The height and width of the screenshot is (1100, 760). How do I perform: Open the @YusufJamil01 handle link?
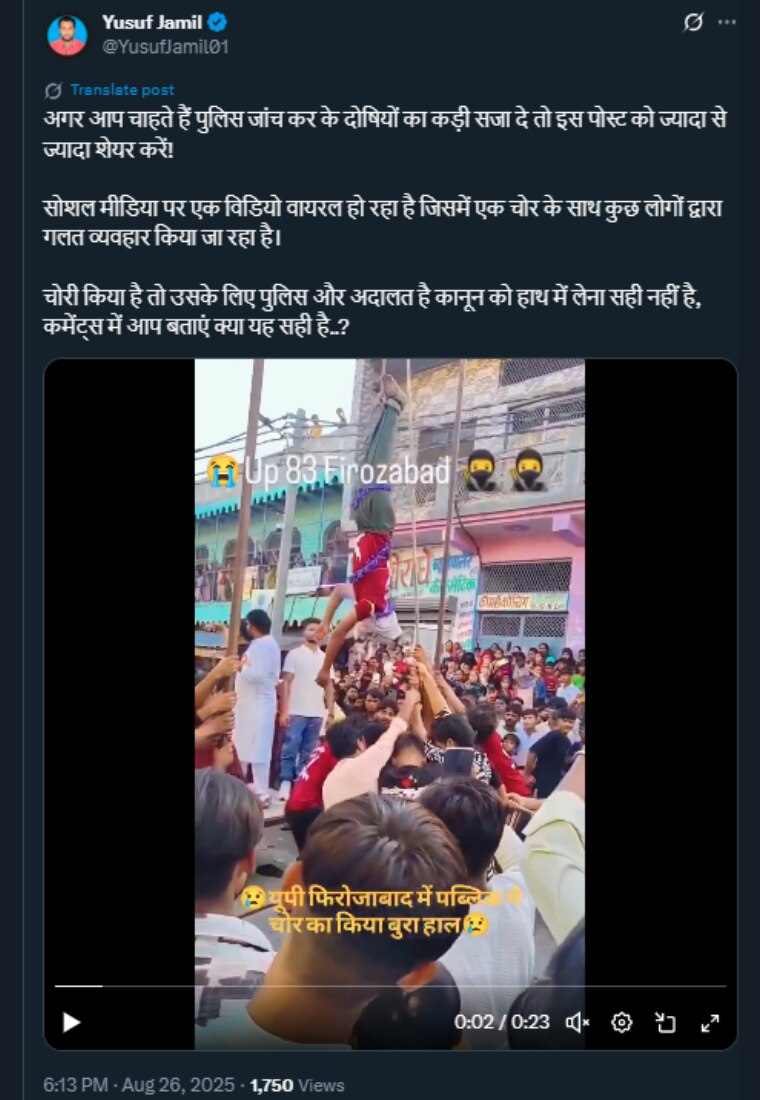coord(165,46)
